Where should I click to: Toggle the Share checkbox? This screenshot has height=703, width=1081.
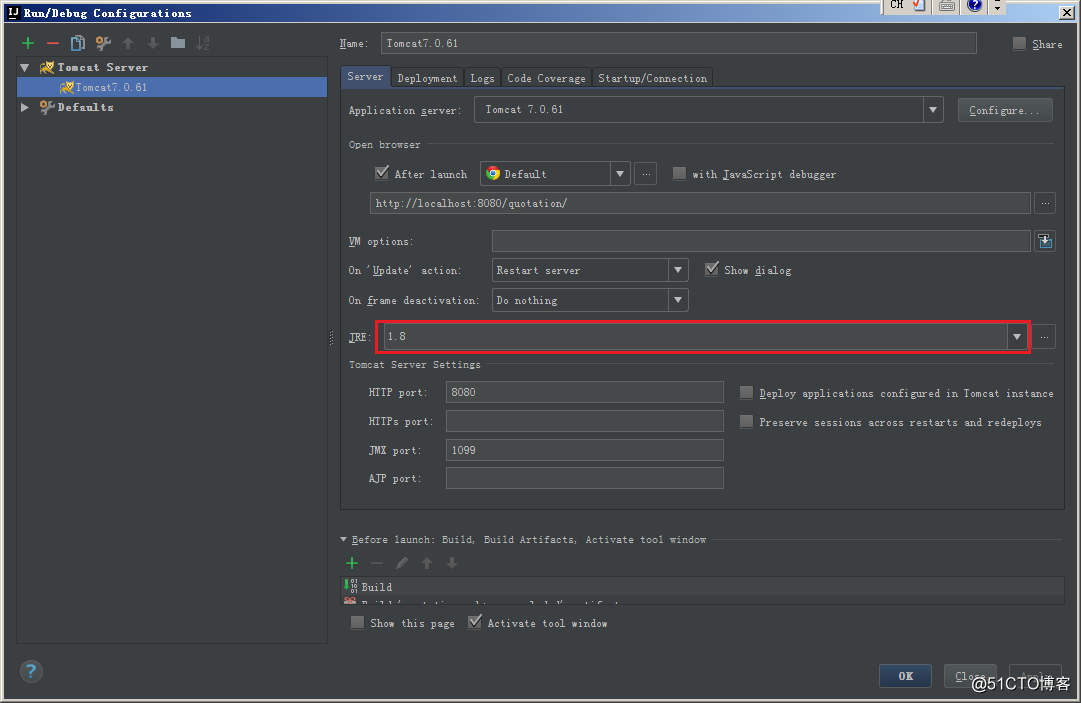(1019, 43)
